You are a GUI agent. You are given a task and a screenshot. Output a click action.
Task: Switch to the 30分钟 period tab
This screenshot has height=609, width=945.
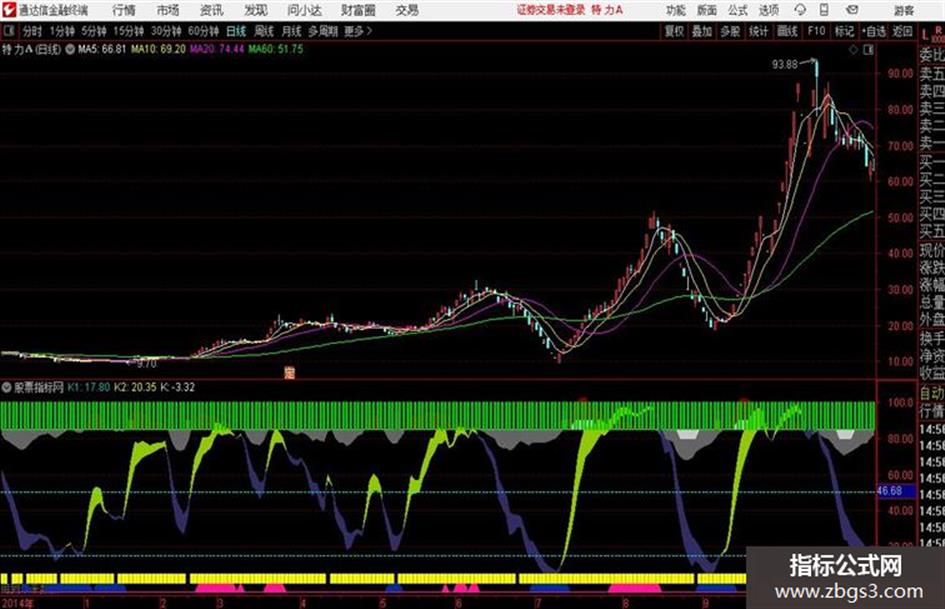pos(166,31)
